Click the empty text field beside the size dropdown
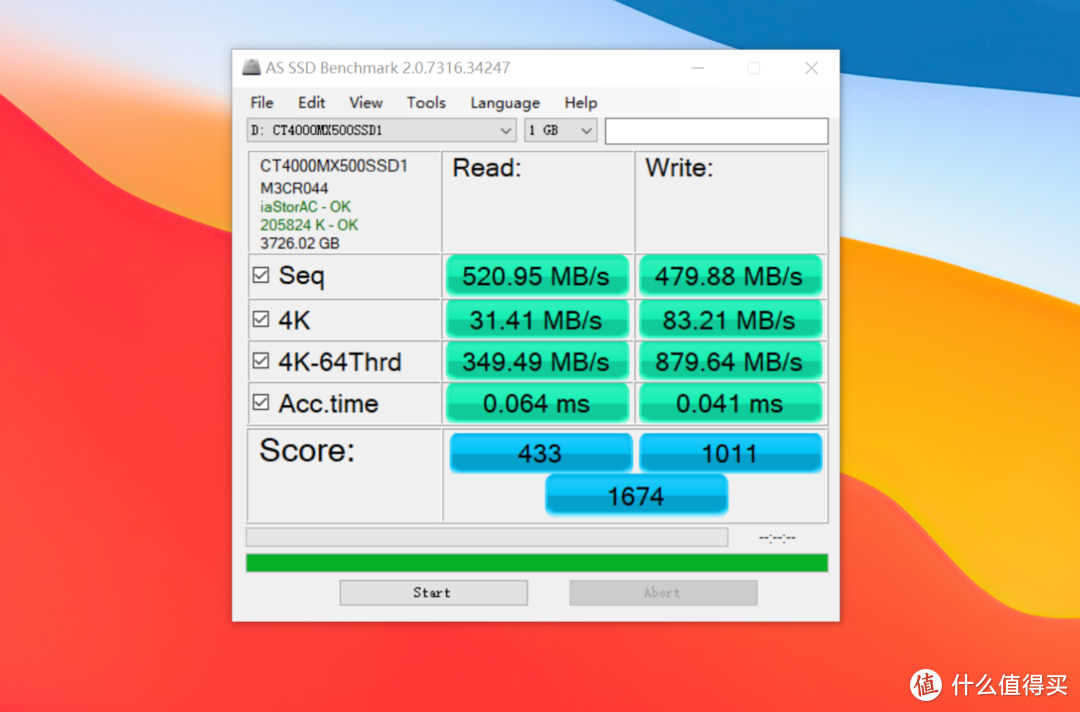 716,130
